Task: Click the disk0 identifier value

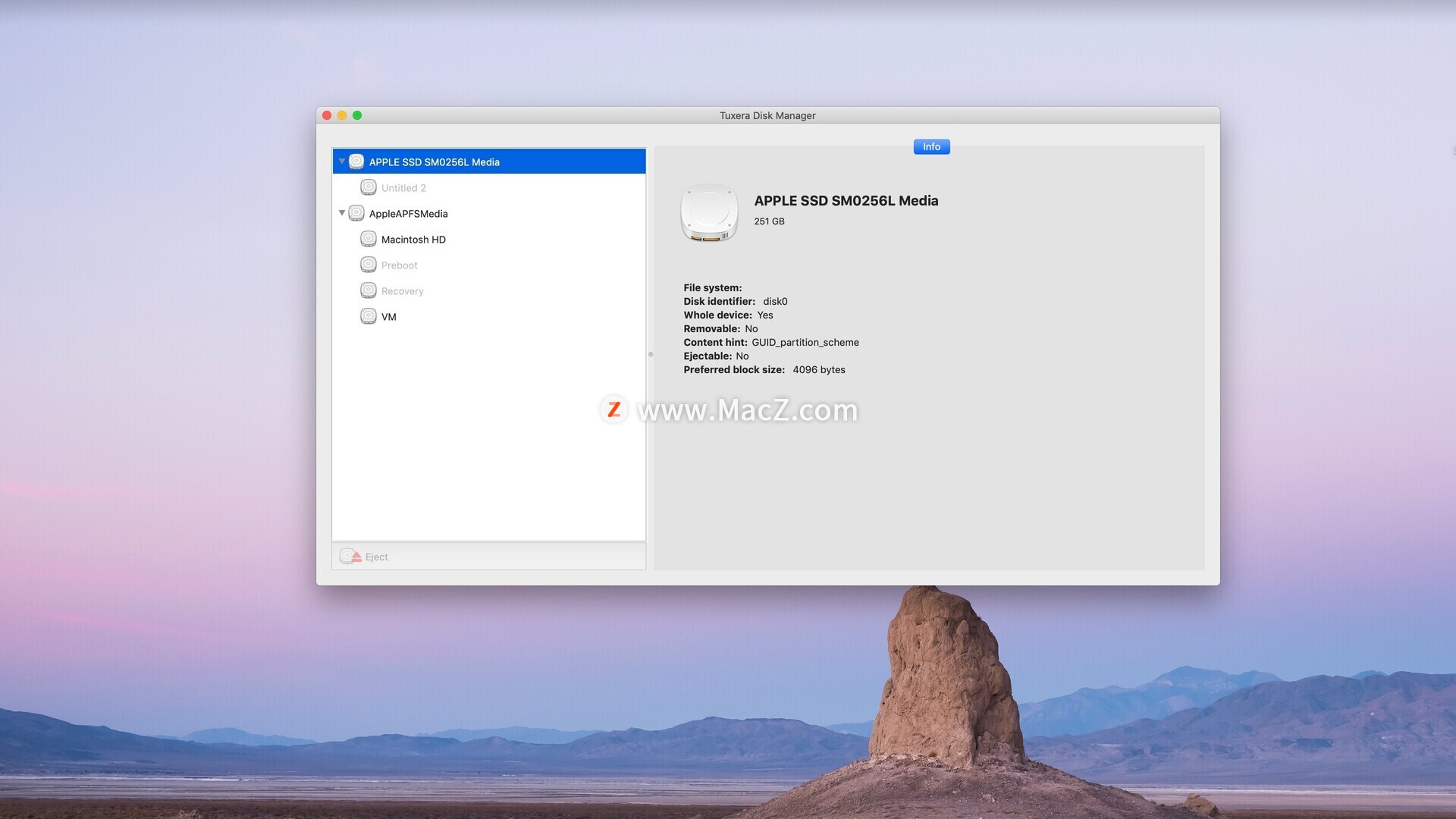Action: click(x=775, y=302)
